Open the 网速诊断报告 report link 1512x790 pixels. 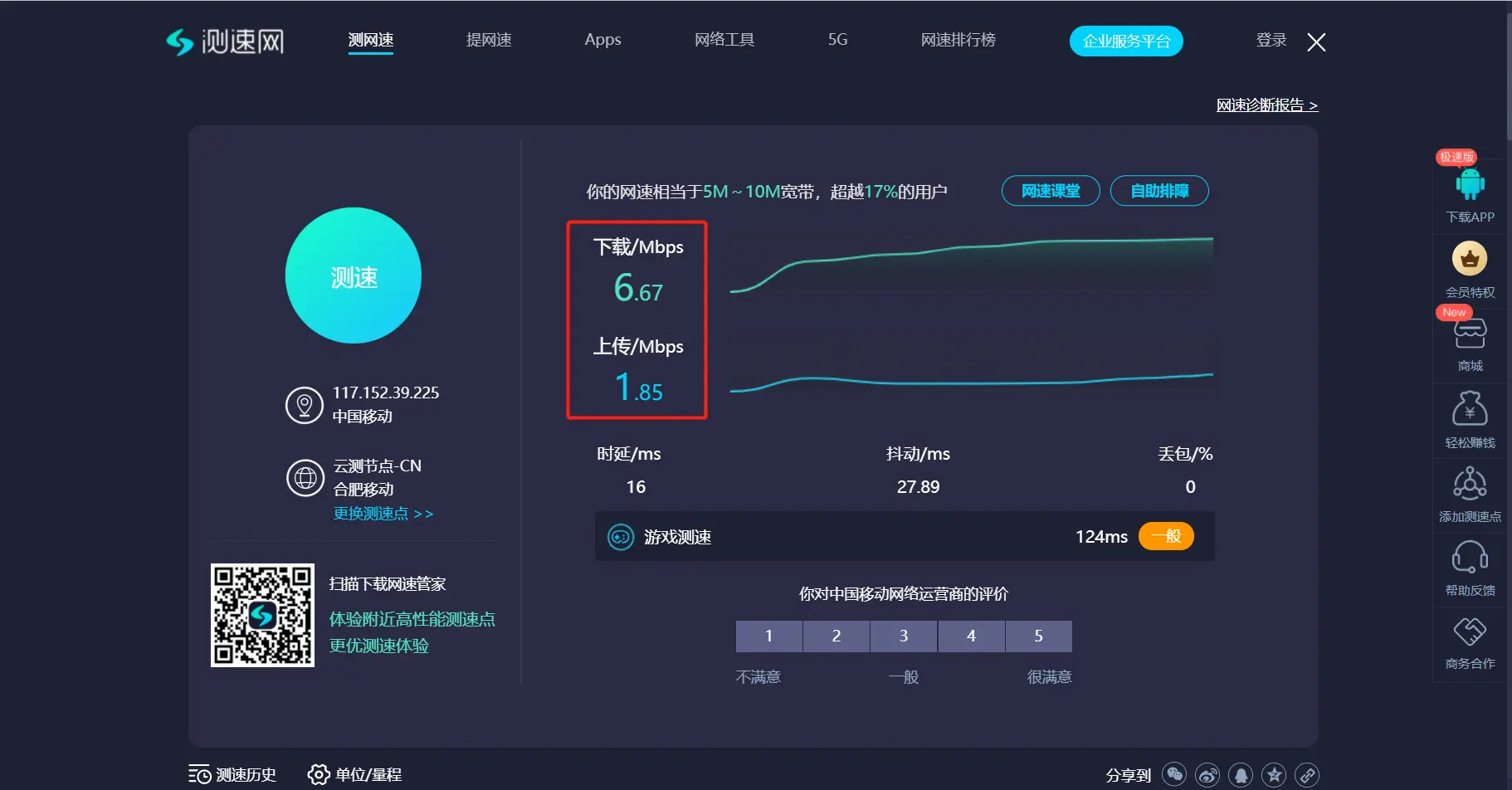click(x=1266, y=105)
